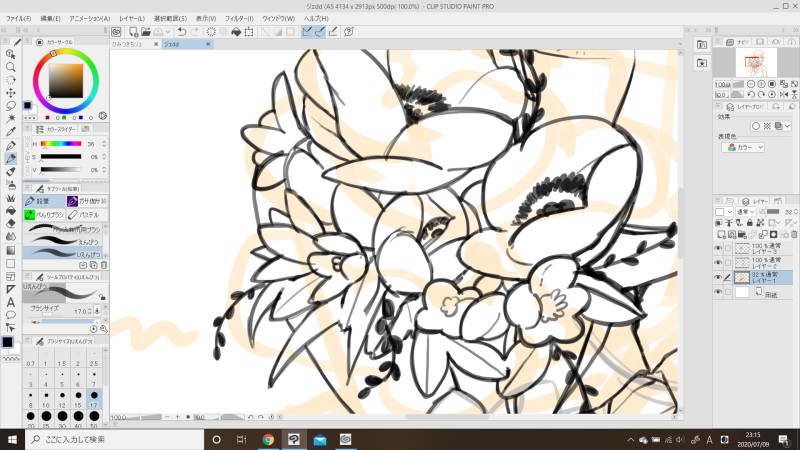
Task: Select the Lasso selection tool
Action: [10, 106]
